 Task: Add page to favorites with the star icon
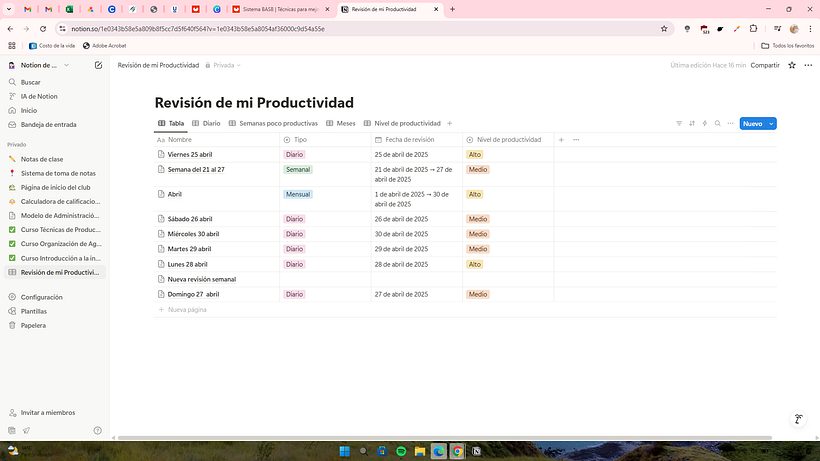point(792,65)
